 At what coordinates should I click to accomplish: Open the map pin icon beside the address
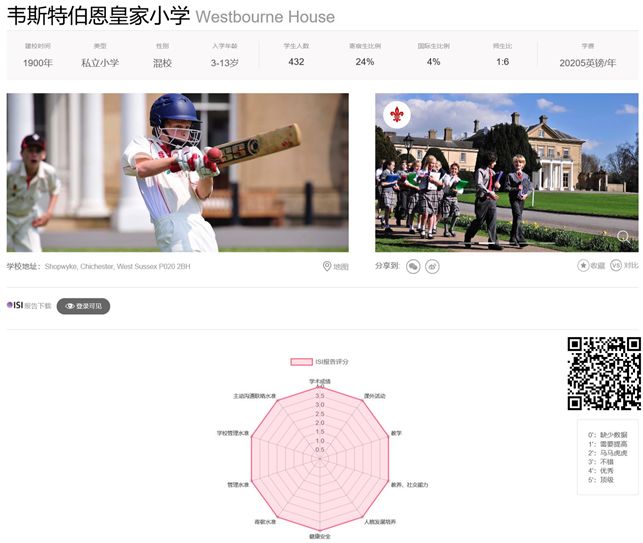pos(327,266)
